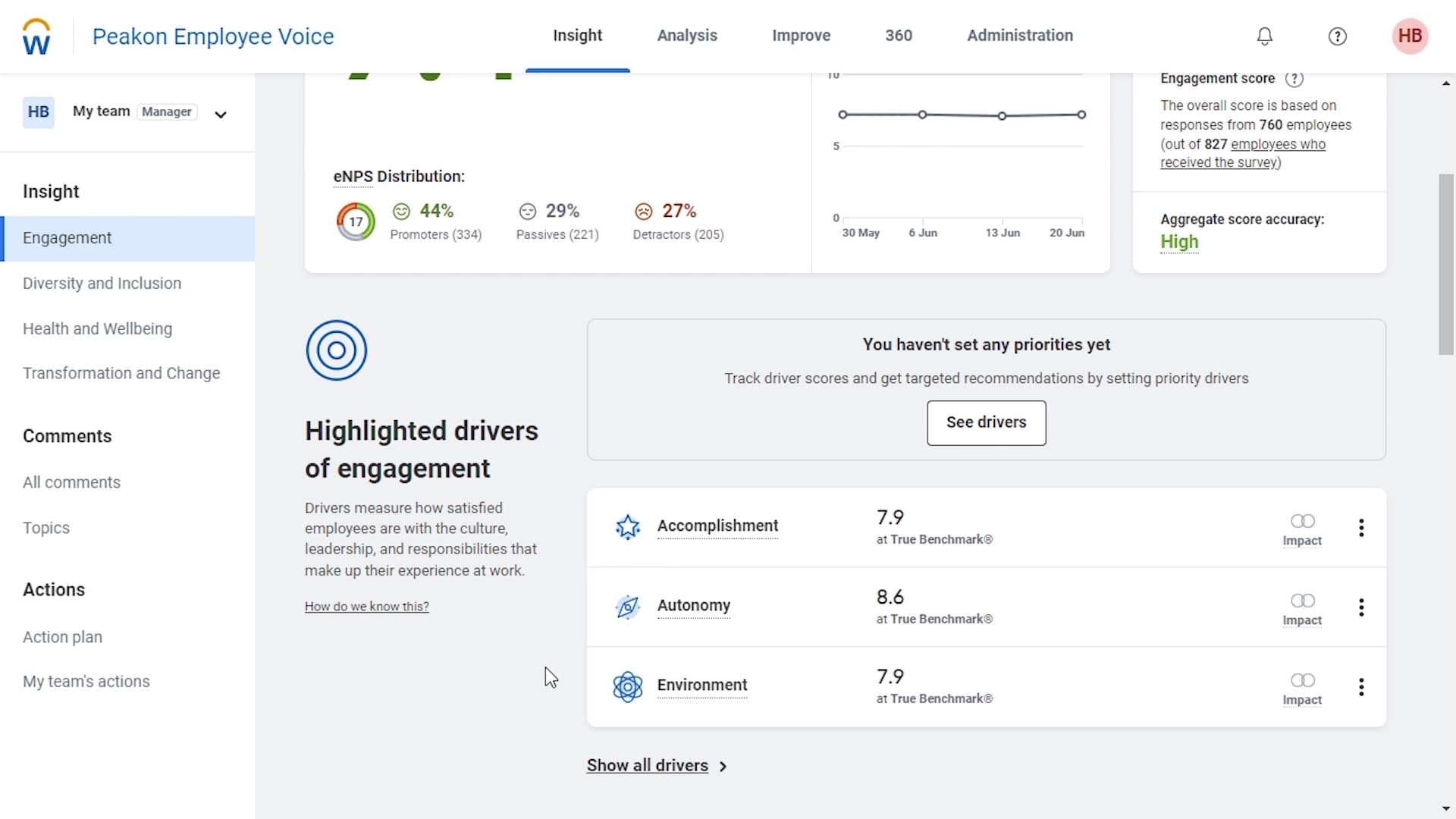The width and height of the screenshot is (1456, 819).
Task: Click the How do we know this link
Action: 366,607
